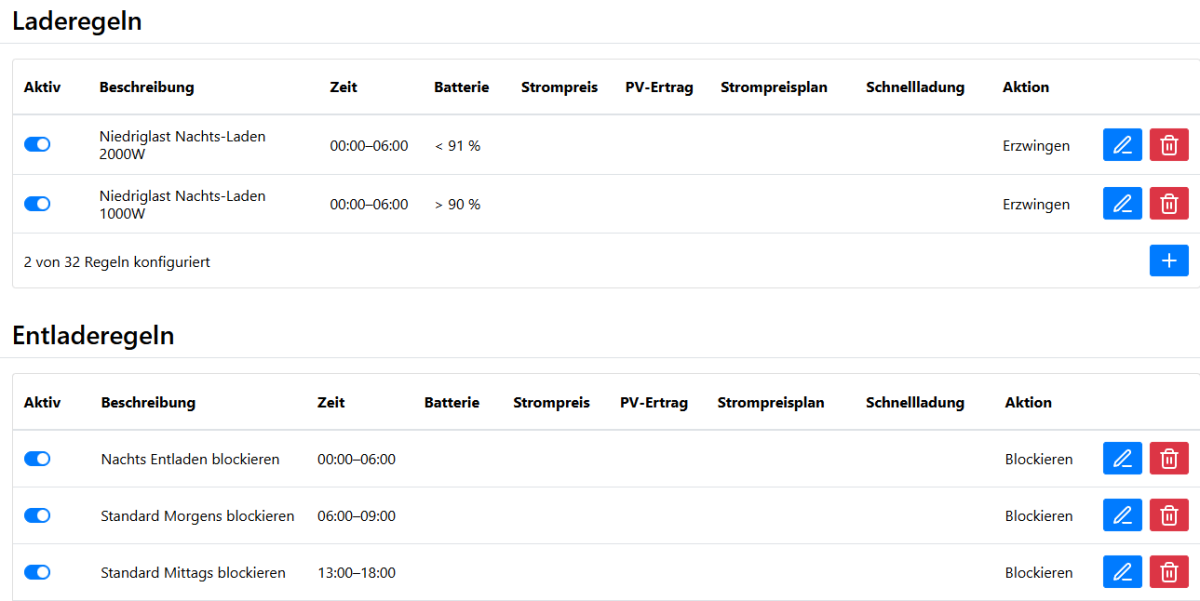Click the Strompreisplan header in Entladeregeln table
Viewport: 1200px width, 601px height.
770,403
